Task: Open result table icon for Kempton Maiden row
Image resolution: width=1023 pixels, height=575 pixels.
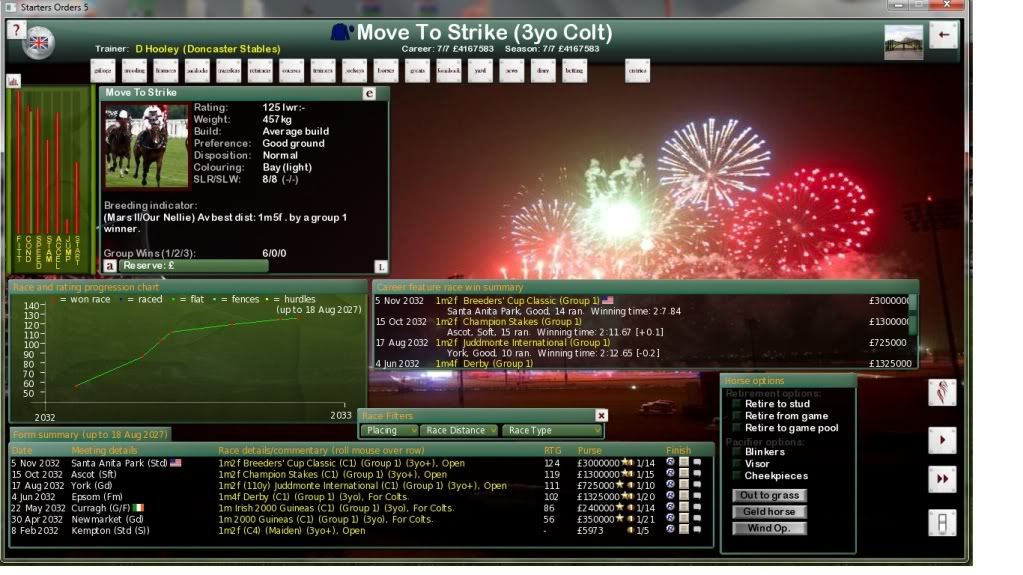Action: click(x=684, y=529)
